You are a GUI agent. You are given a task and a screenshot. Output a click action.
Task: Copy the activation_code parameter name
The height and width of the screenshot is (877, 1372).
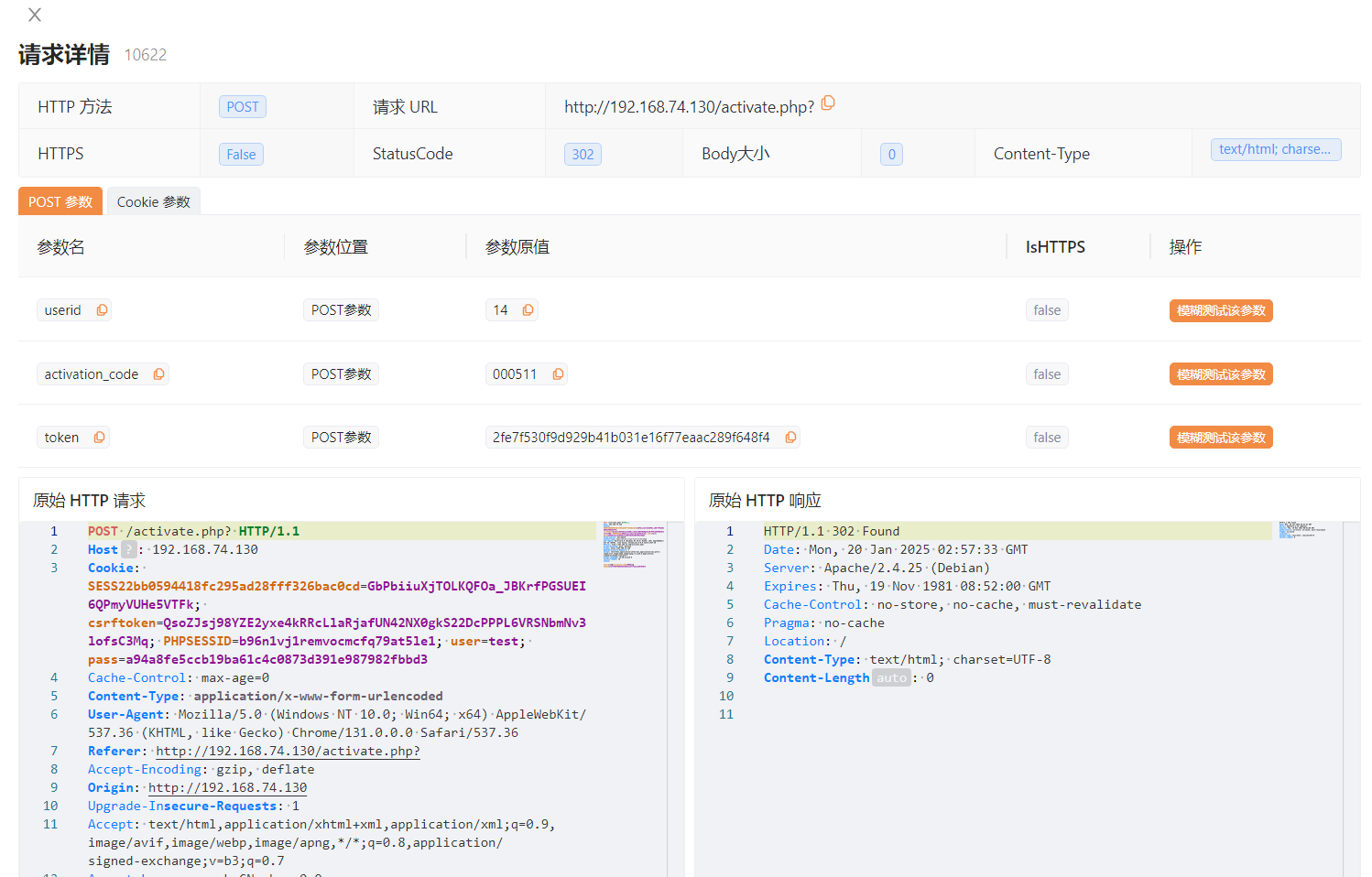coord(158,374)
